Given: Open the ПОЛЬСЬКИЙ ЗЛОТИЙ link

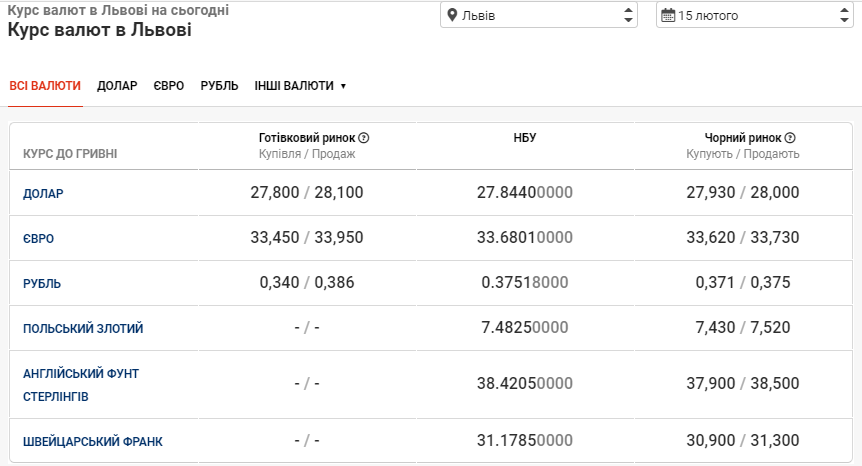Looking at the screenshot, I should coord(83,329).
